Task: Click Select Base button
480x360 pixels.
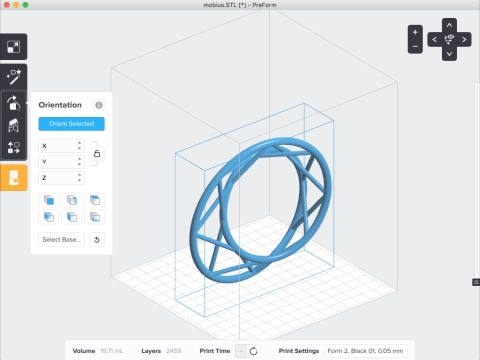Action: coord(61,239)
